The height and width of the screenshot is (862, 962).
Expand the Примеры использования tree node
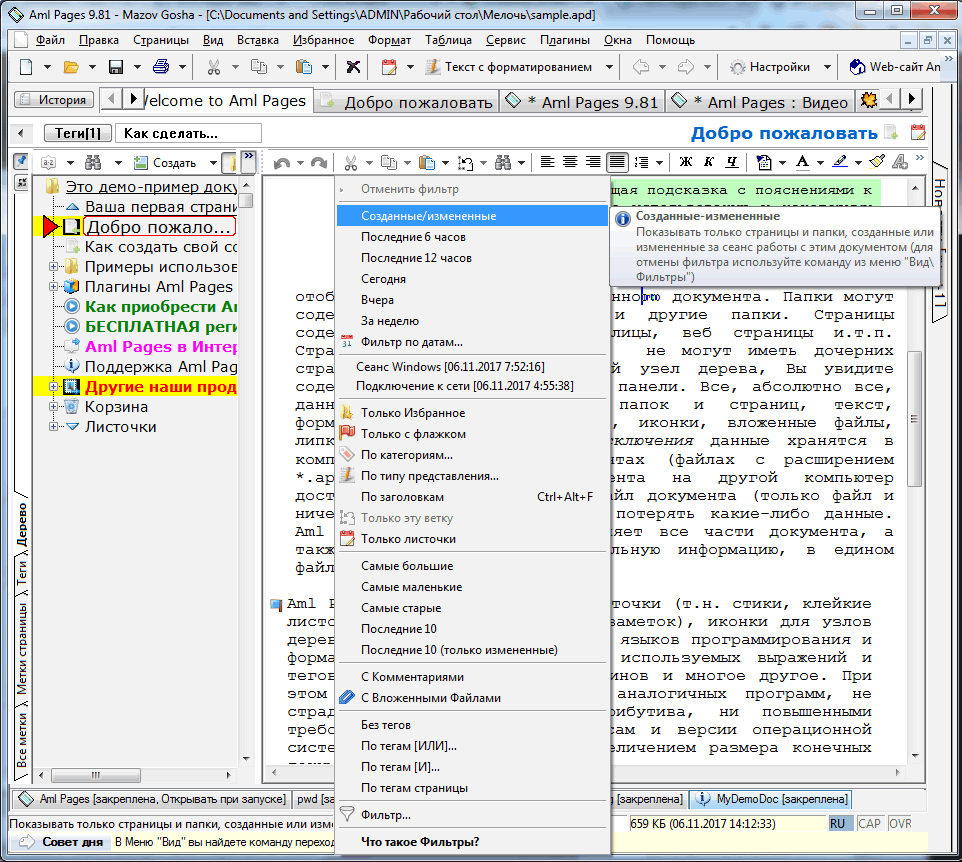53,267
